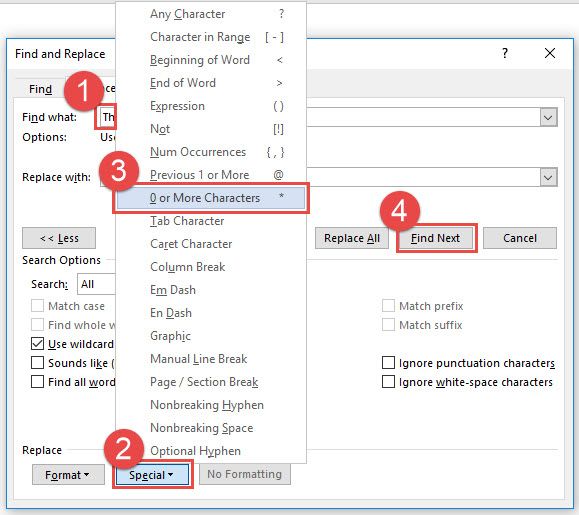579x515 pixels.
Task: Choose Any Character from the Special menu
Action: pos(211,14)
